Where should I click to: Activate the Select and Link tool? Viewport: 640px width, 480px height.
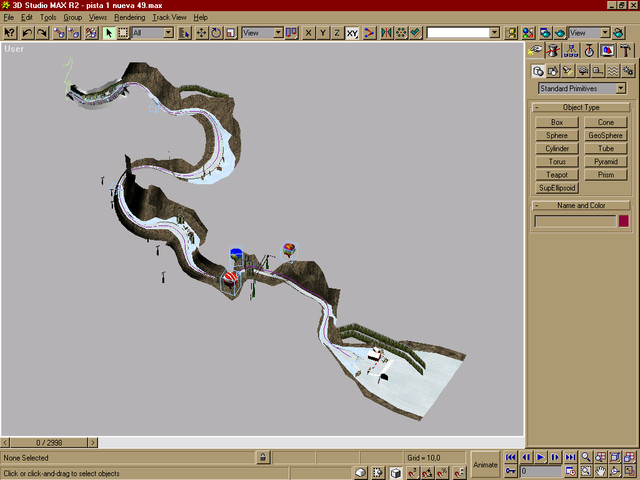pos(60,33)
